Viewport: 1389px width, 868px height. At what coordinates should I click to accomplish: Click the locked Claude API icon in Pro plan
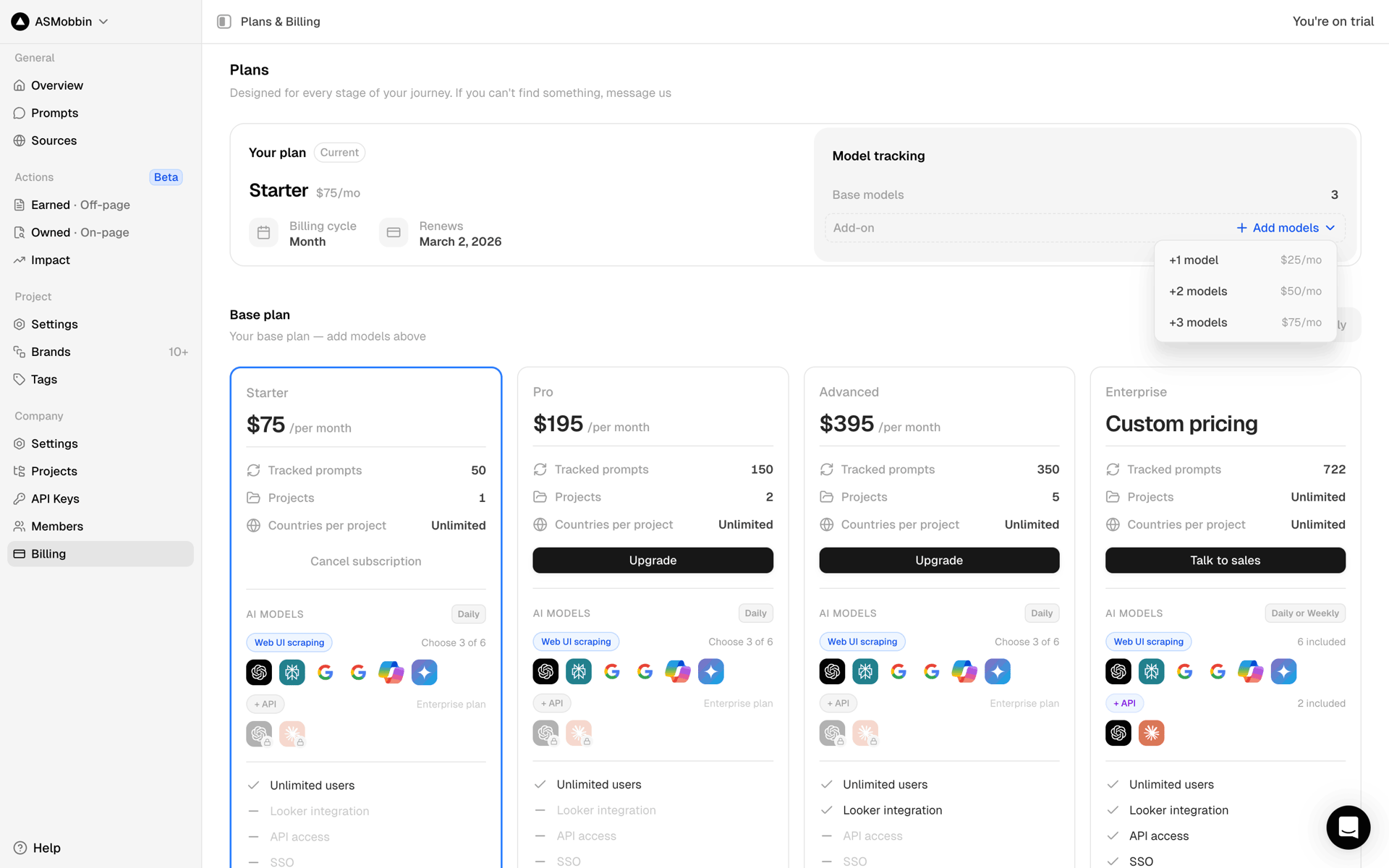(579, 733)
